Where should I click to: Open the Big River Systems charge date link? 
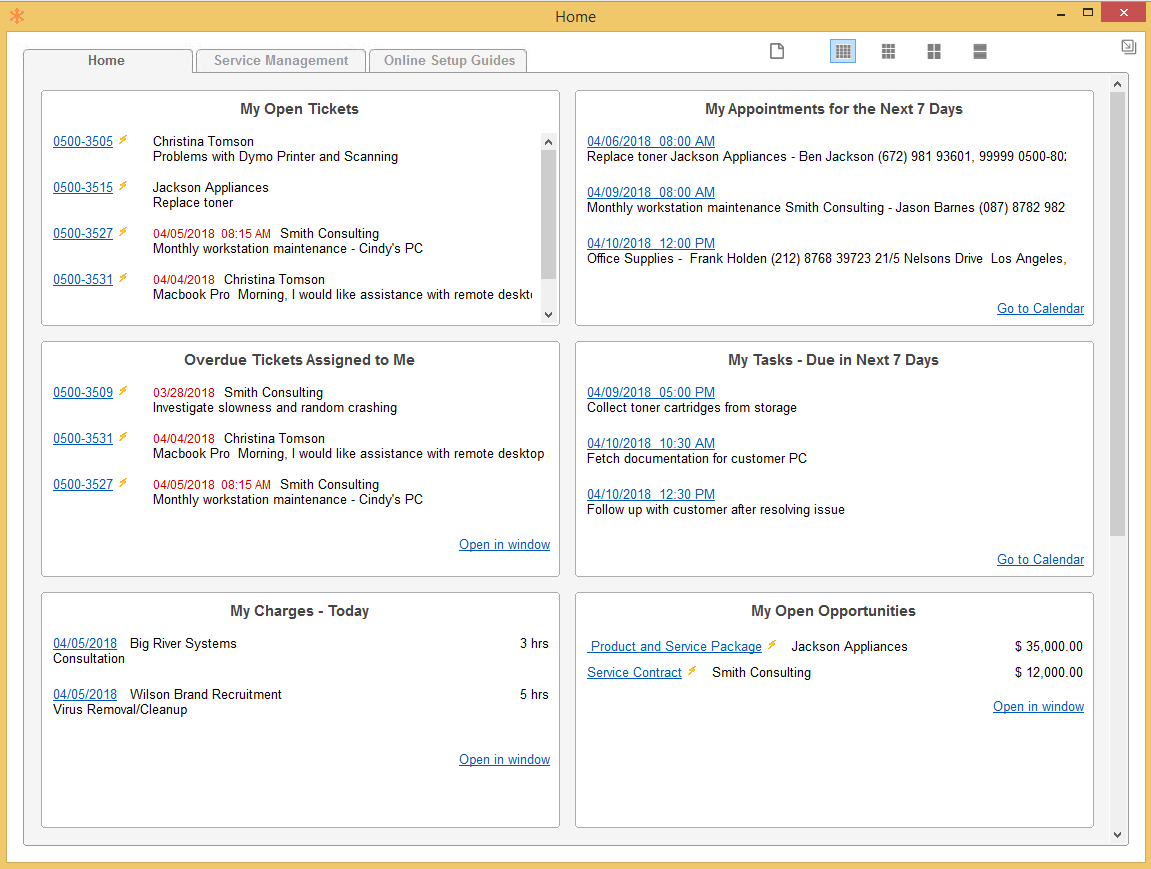coord(85,644)
